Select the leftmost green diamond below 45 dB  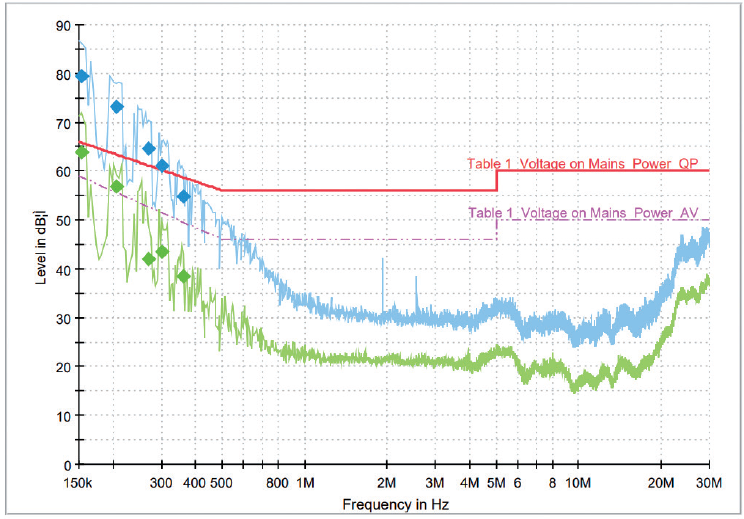click(149, 259)
